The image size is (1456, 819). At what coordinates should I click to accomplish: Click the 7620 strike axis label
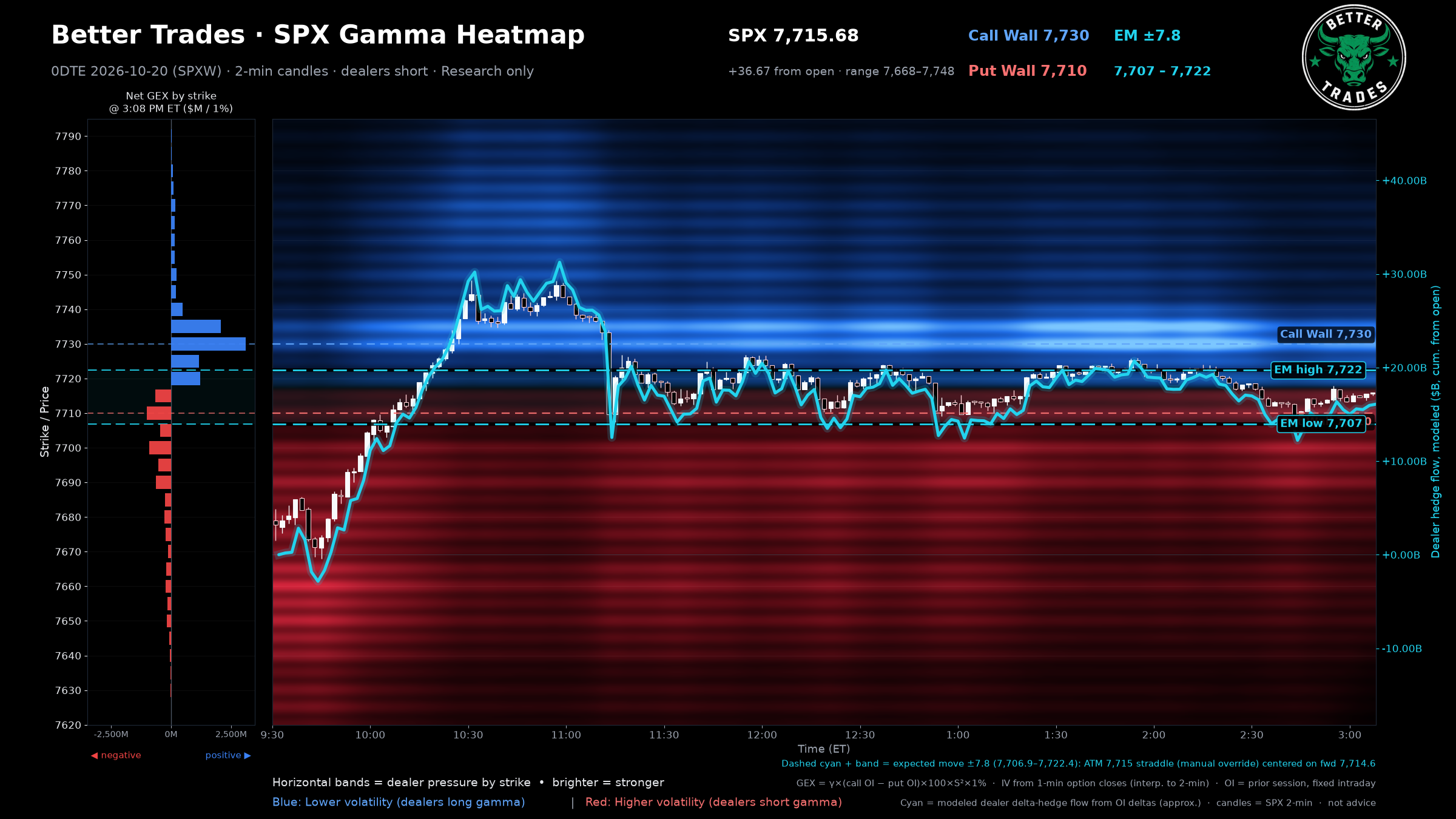(x=68, y=726)
